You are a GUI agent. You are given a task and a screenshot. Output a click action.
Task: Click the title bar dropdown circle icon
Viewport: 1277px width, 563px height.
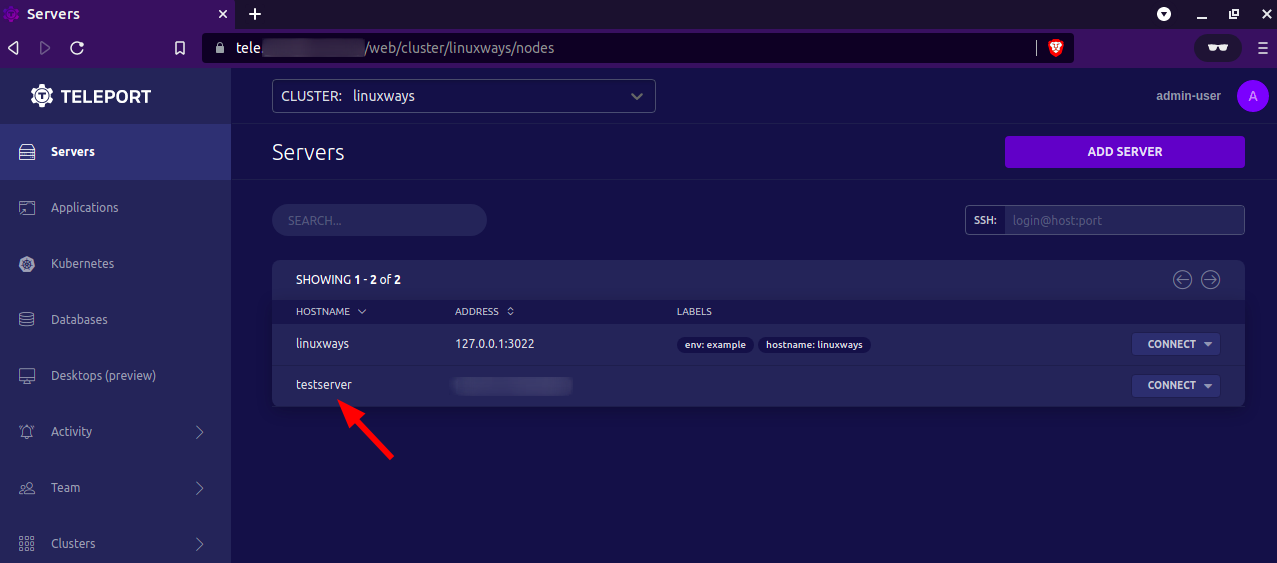pos(1164,14)
